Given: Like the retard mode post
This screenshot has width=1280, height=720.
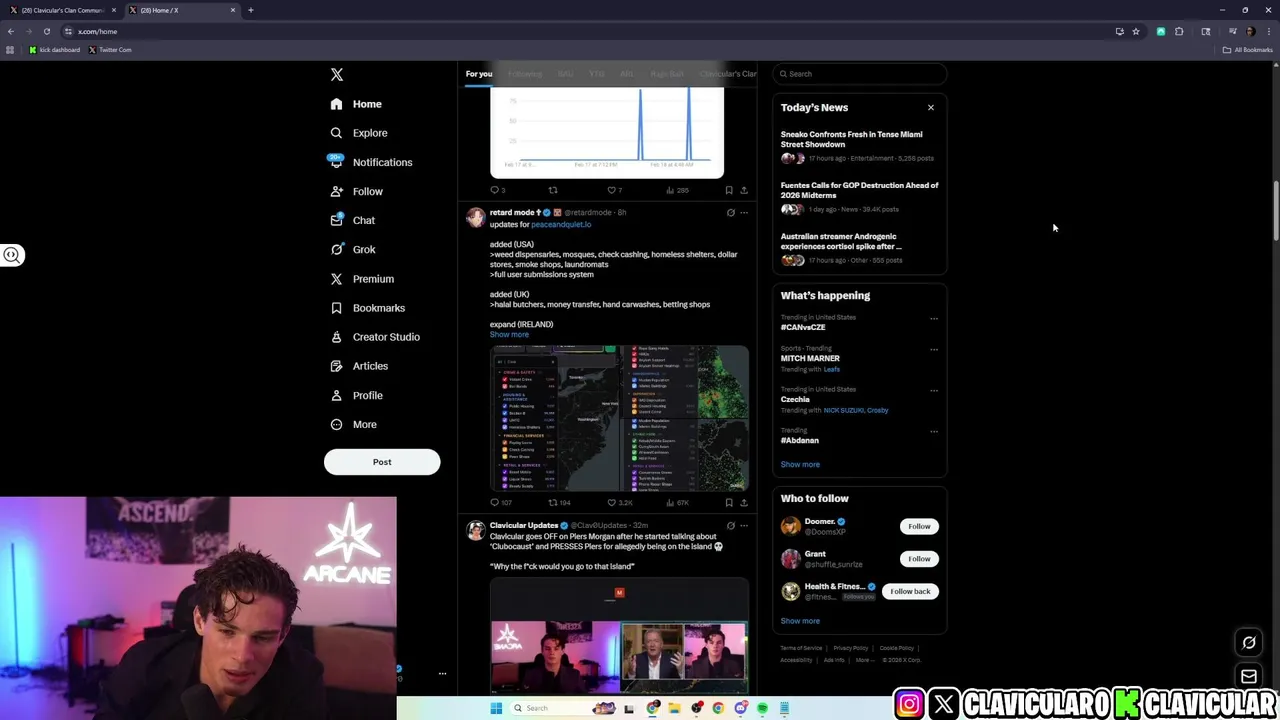Looking at the screenshot, I should [612, 502].
